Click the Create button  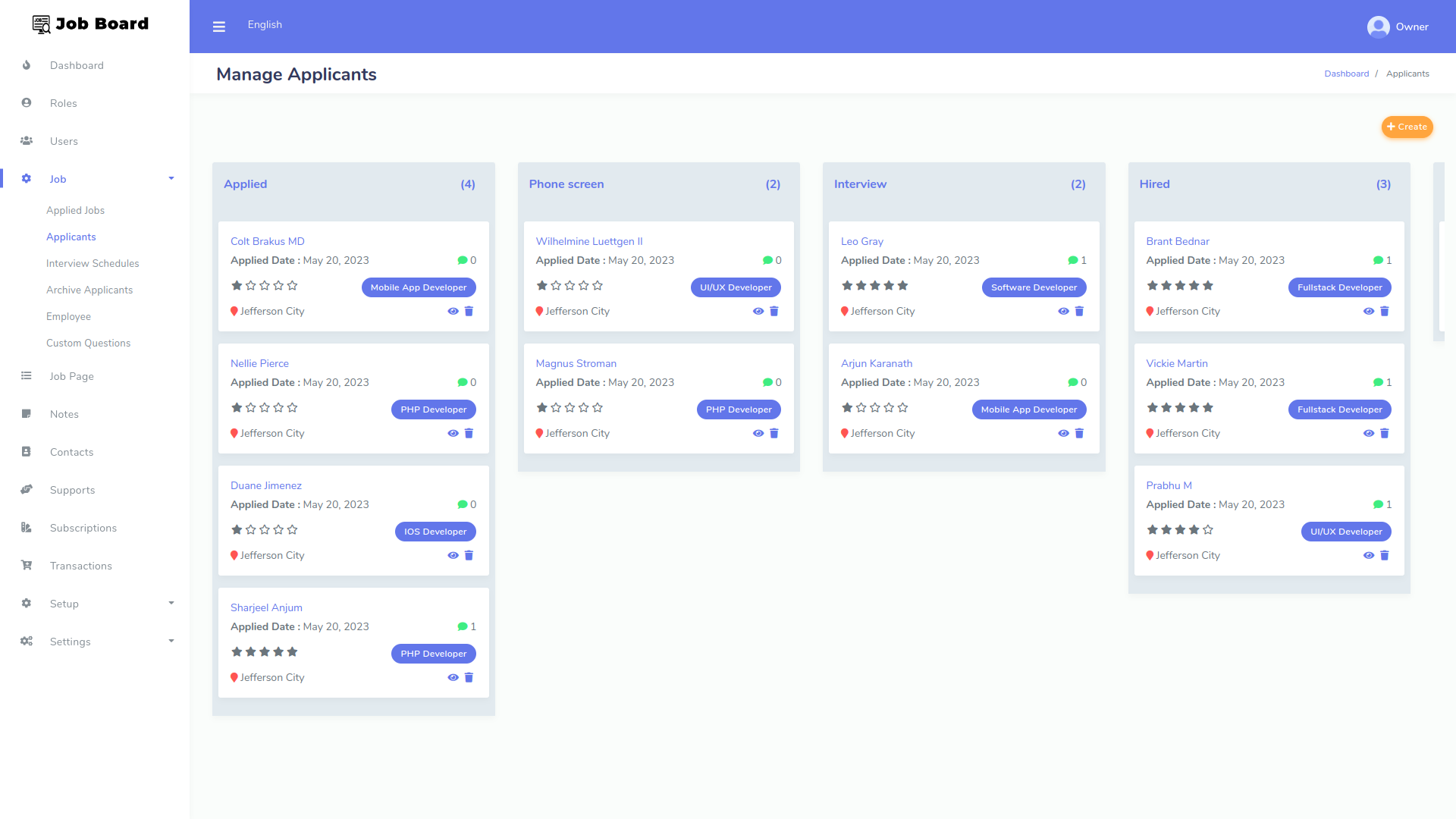pos(1407,127)
